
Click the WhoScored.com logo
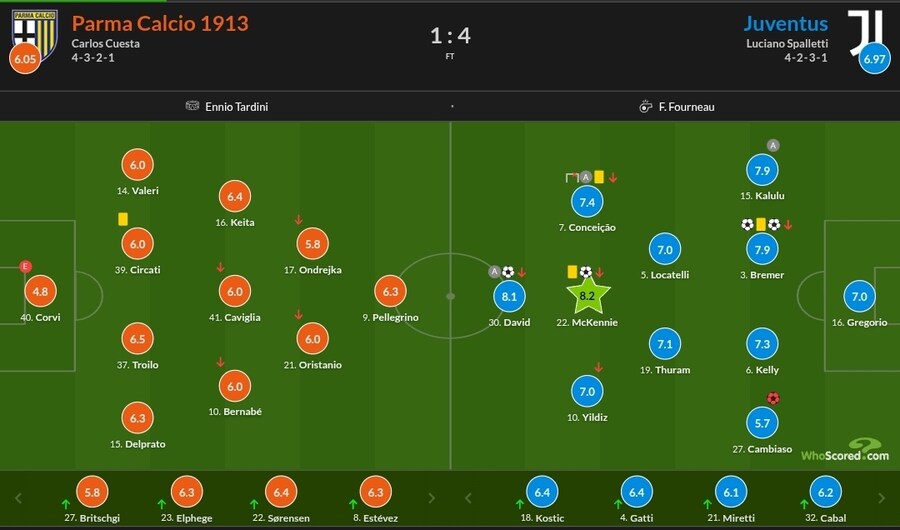coord(845,451)
